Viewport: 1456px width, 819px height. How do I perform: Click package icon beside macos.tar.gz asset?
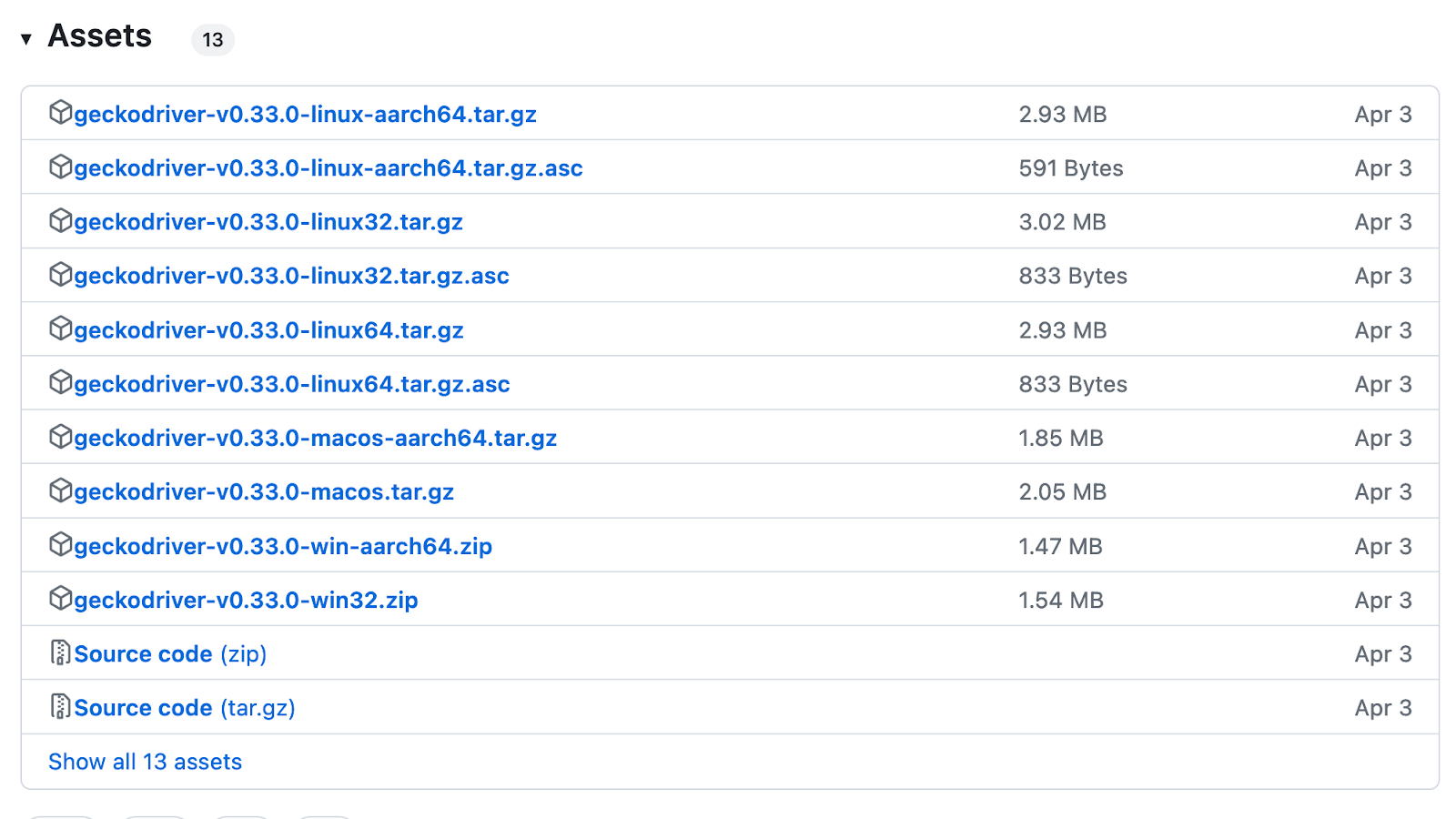coord(60,490)
